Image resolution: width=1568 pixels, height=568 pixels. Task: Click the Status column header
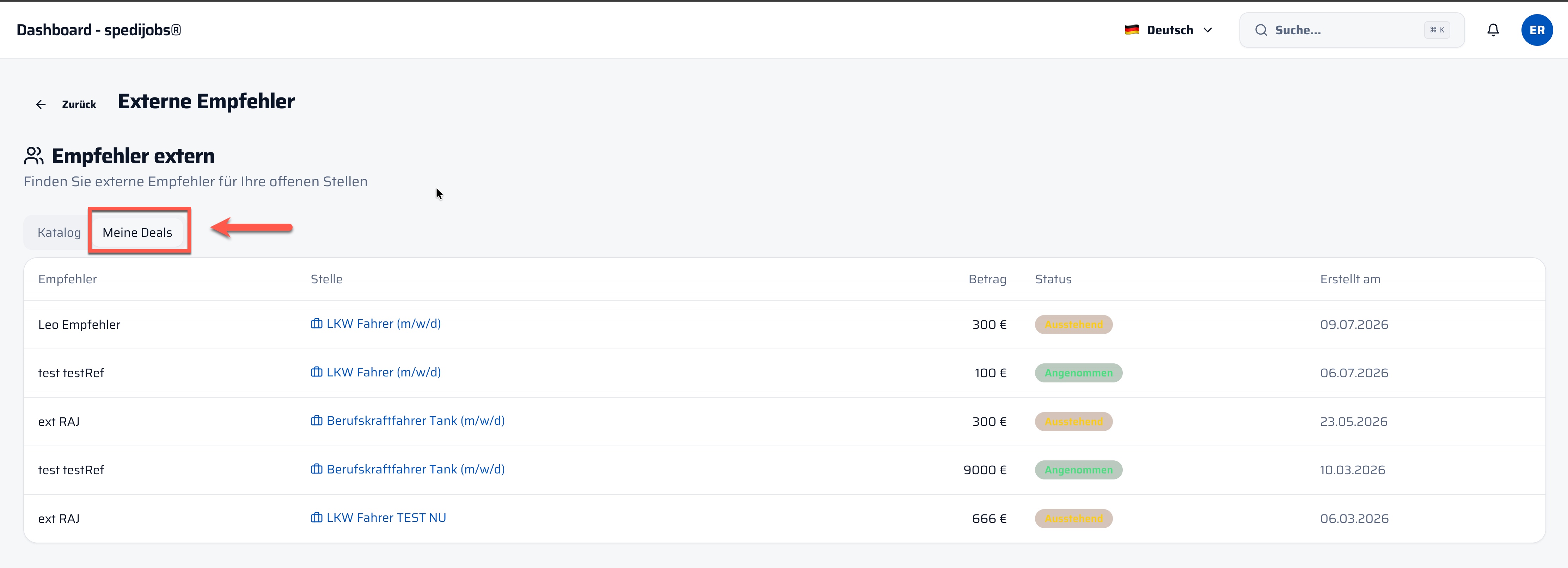[1053, 278]
